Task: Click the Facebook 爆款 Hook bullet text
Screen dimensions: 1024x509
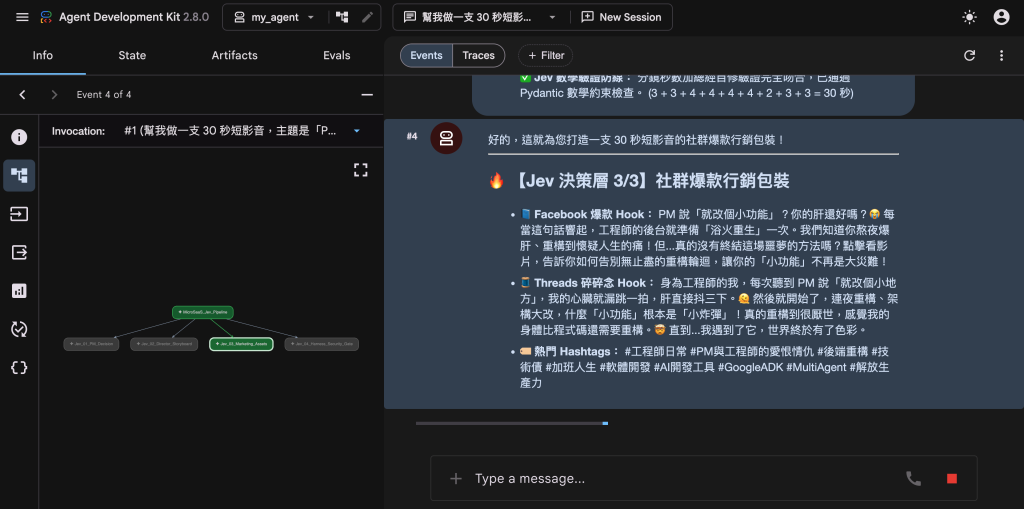Action: click(x=705, y=238)
